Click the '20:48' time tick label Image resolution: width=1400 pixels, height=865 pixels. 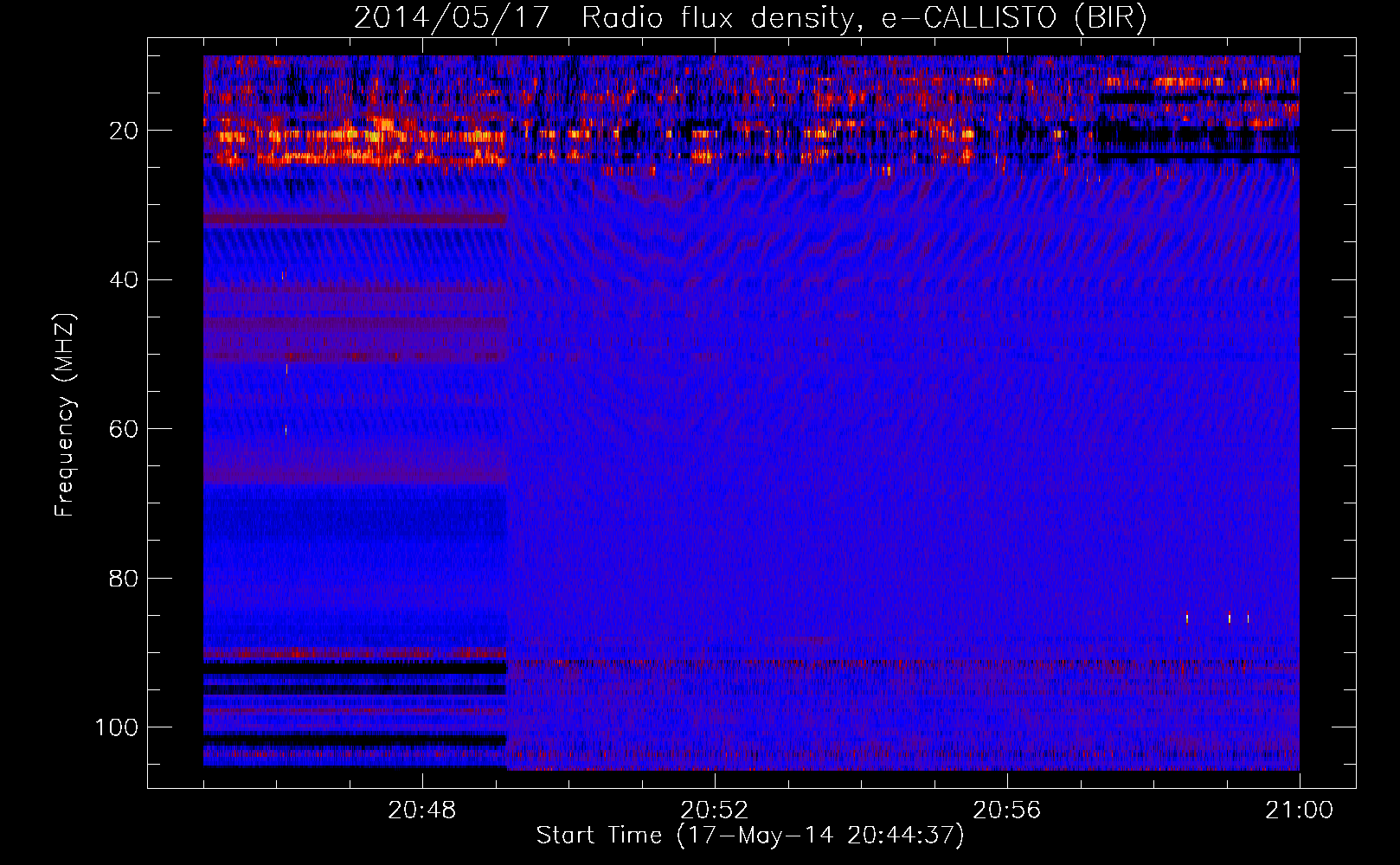point(422,811)
